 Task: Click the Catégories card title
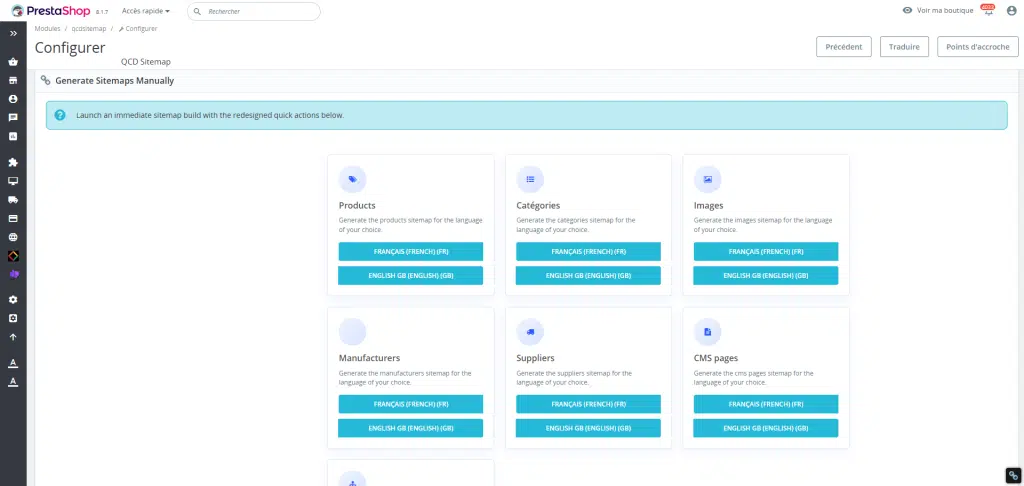538,206
